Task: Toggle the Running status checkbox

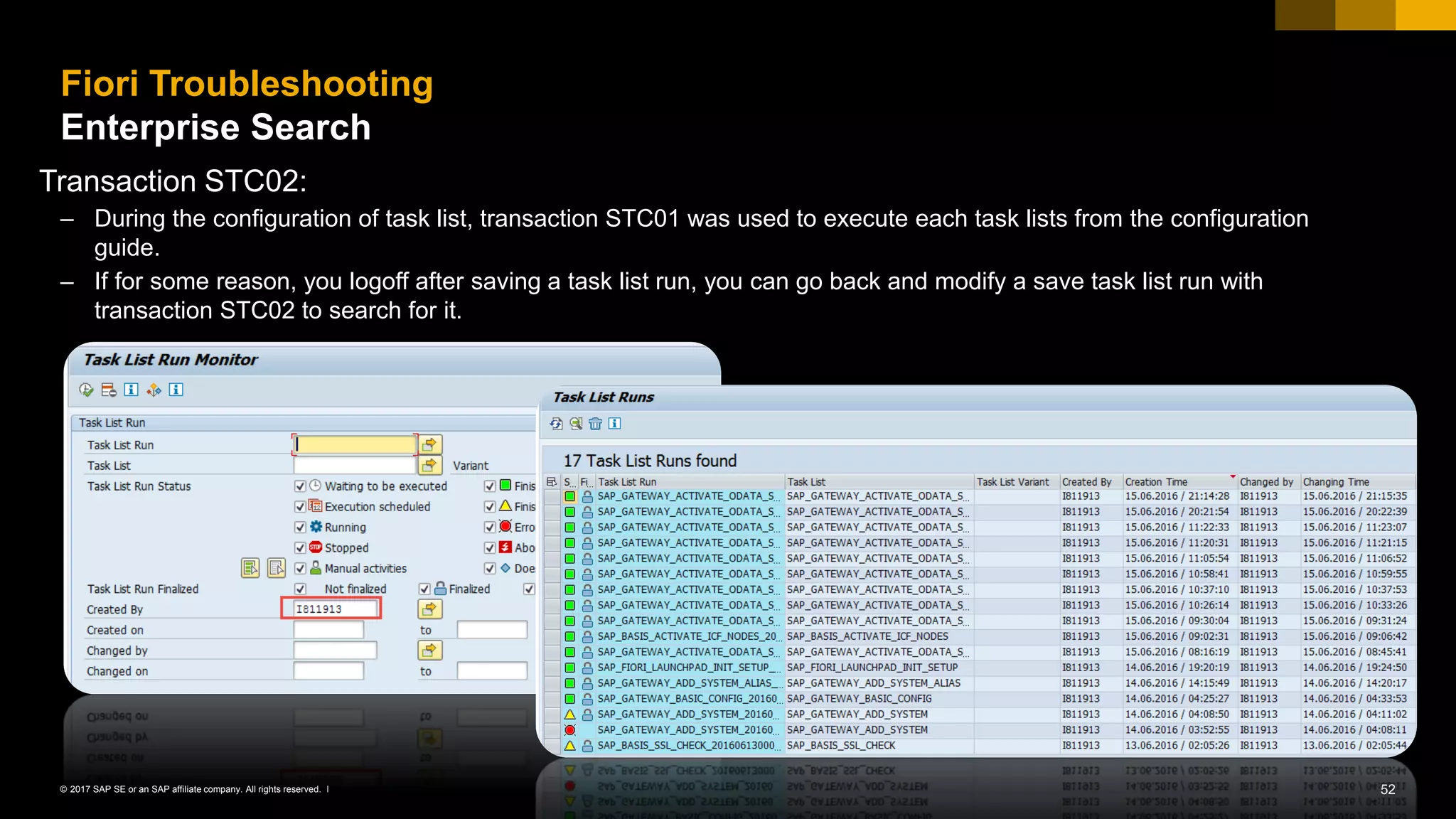Action: [x=300, y=528]
